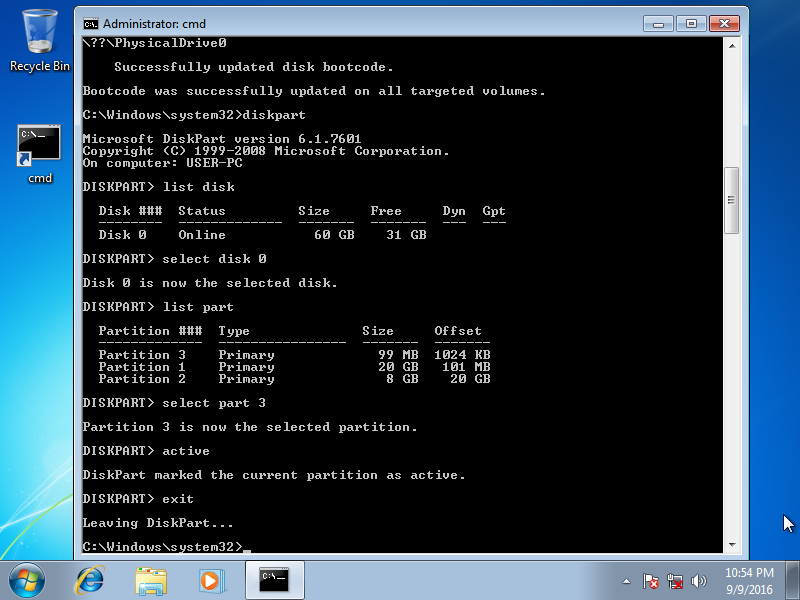Launch Windows Media Player from the taskbar
The width and height of the screenshot is (800, 600).
click(x=210, y=581)
